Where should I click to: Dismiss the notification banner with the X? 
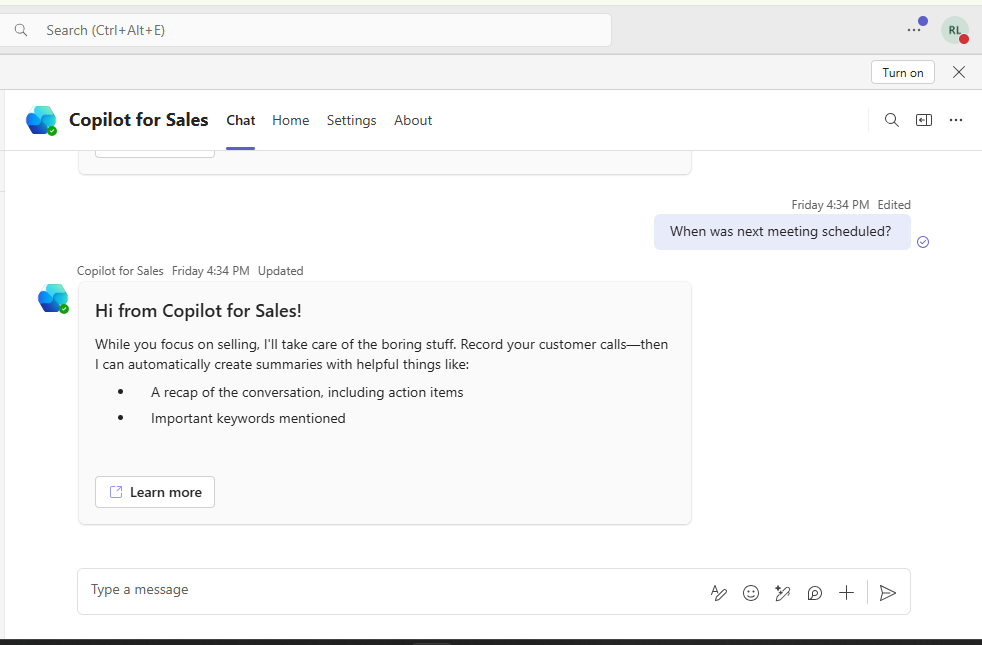[x=958, y=72]
